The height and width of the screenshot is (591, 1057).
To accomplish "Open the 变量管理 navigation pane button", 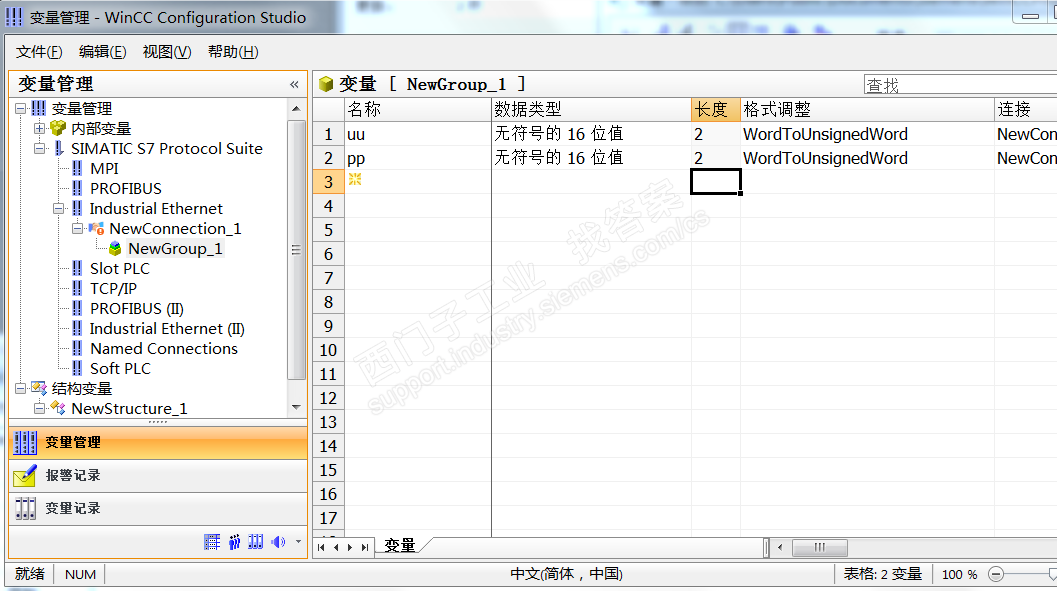I will [x=158, y=443].
